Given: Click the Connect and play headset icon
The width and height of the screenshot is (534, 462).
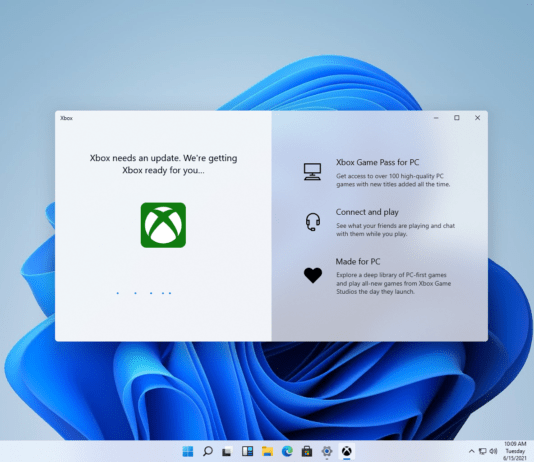Looking at the screenshot, I should click(x=313, y=222).
